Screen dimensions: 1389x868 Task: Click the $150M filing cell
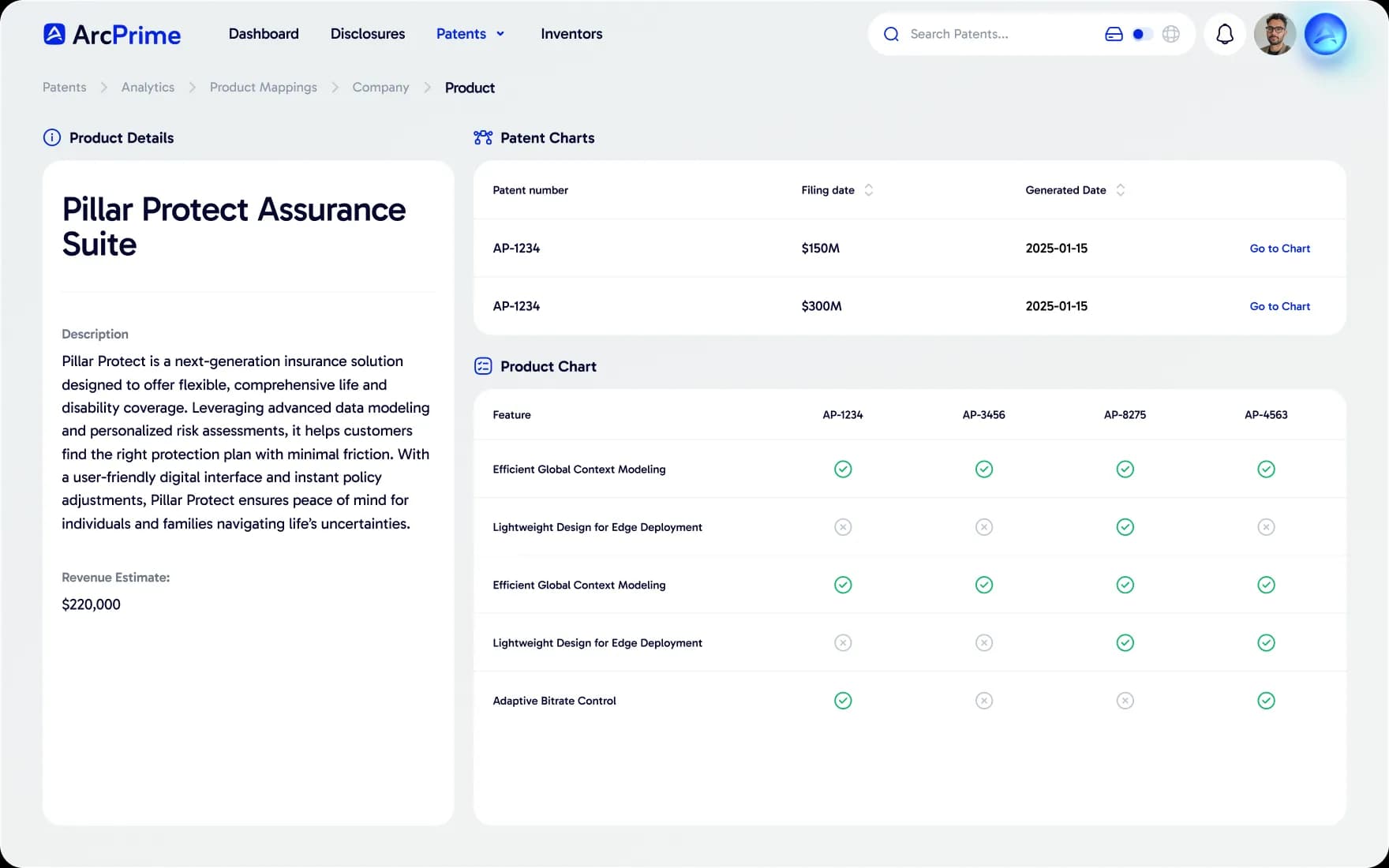pos(821,249)
